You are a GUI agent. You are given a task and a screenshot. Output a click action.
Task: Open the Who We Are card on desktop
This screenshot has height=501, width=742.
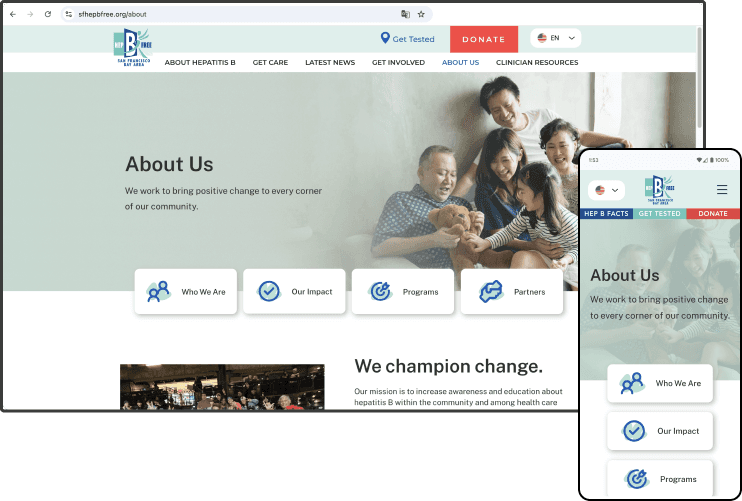(186, 291)
